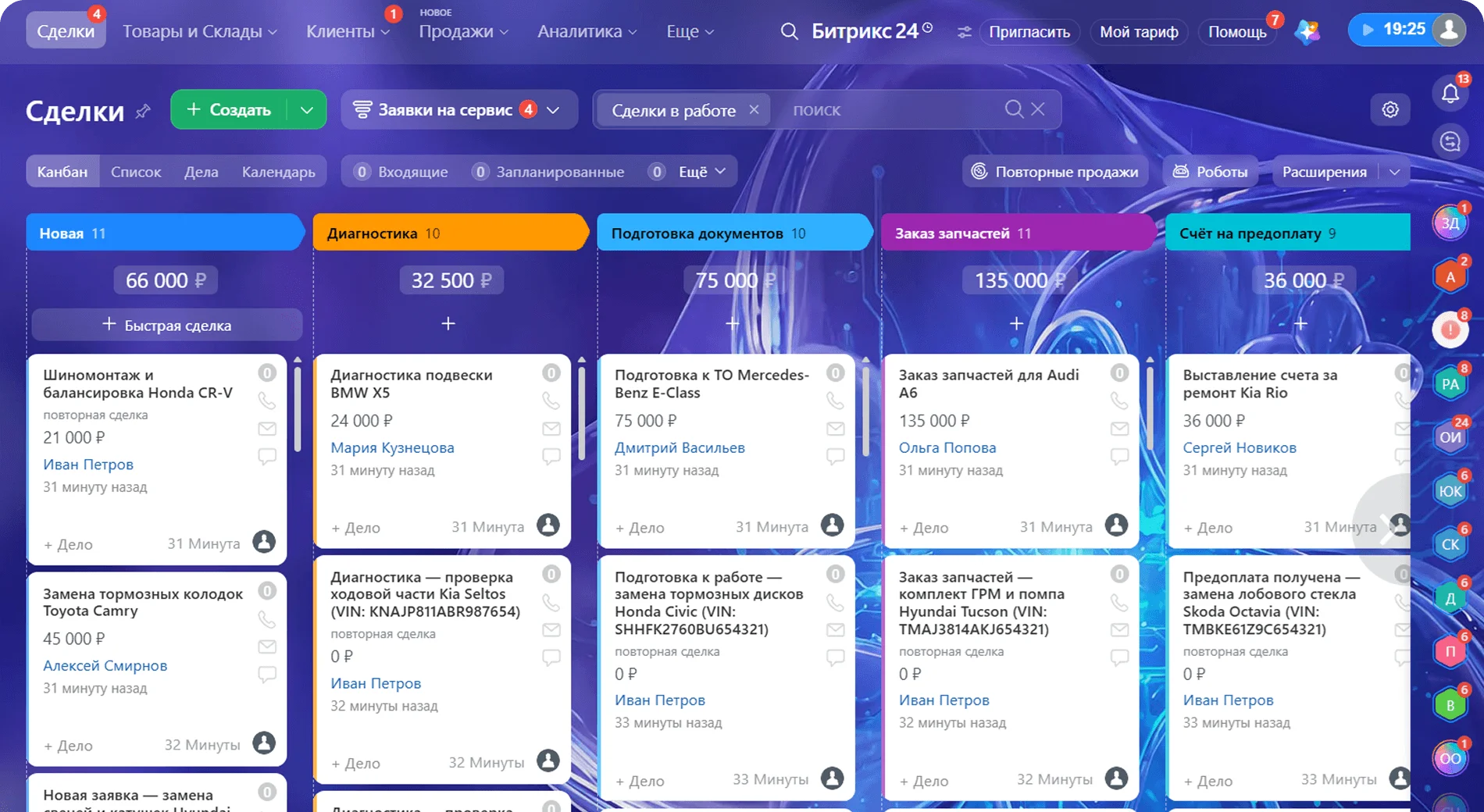
Task: Open Расширения dropdown arrow
Action: pyautogui.click(x=1395, y=172)
